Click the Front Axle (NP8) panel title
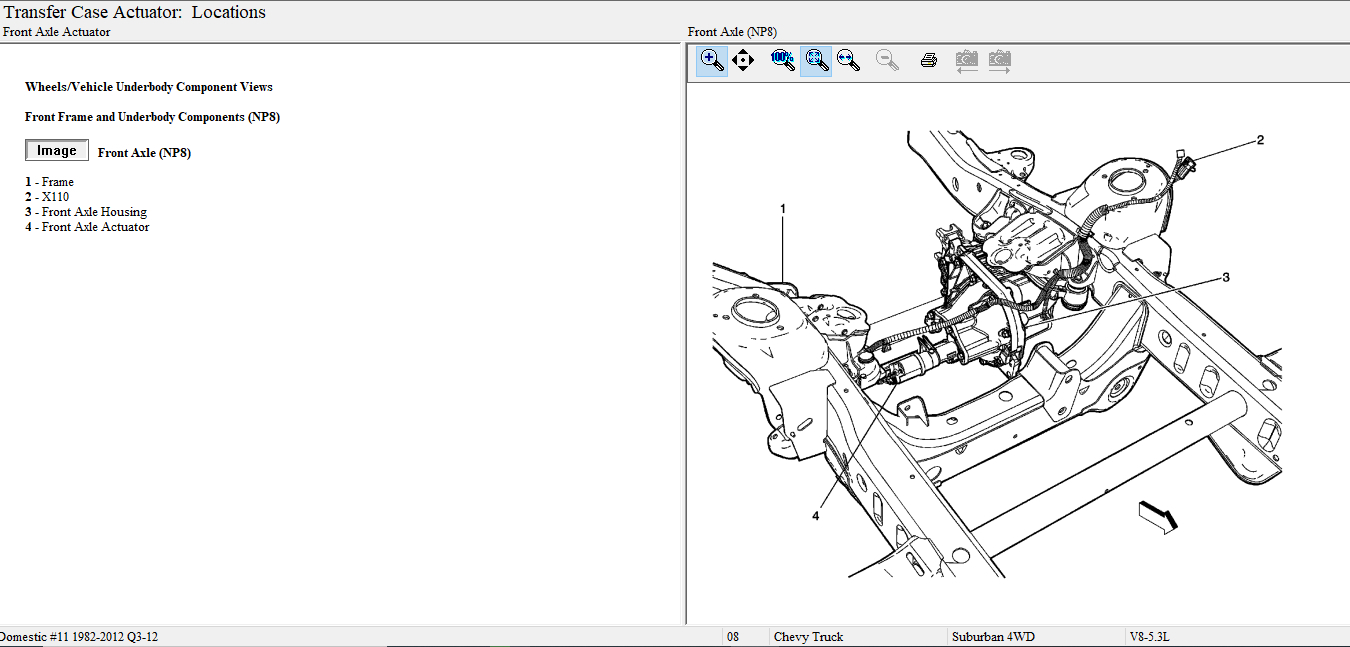The image size is (1350, 647). pyautogui.click(x=731, y=32)
